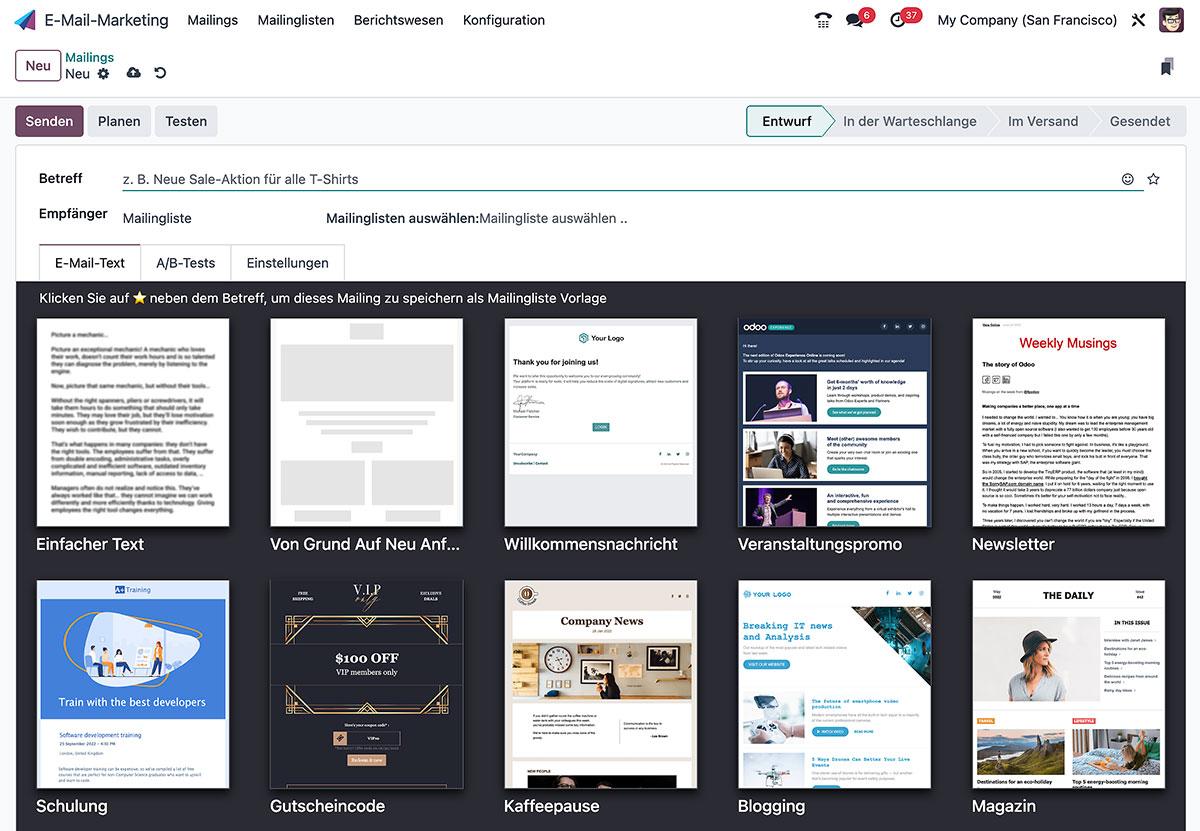Click the bookmark icon at top right
The height and width of the screenshot is (831, 1200).
point(1167,67)
